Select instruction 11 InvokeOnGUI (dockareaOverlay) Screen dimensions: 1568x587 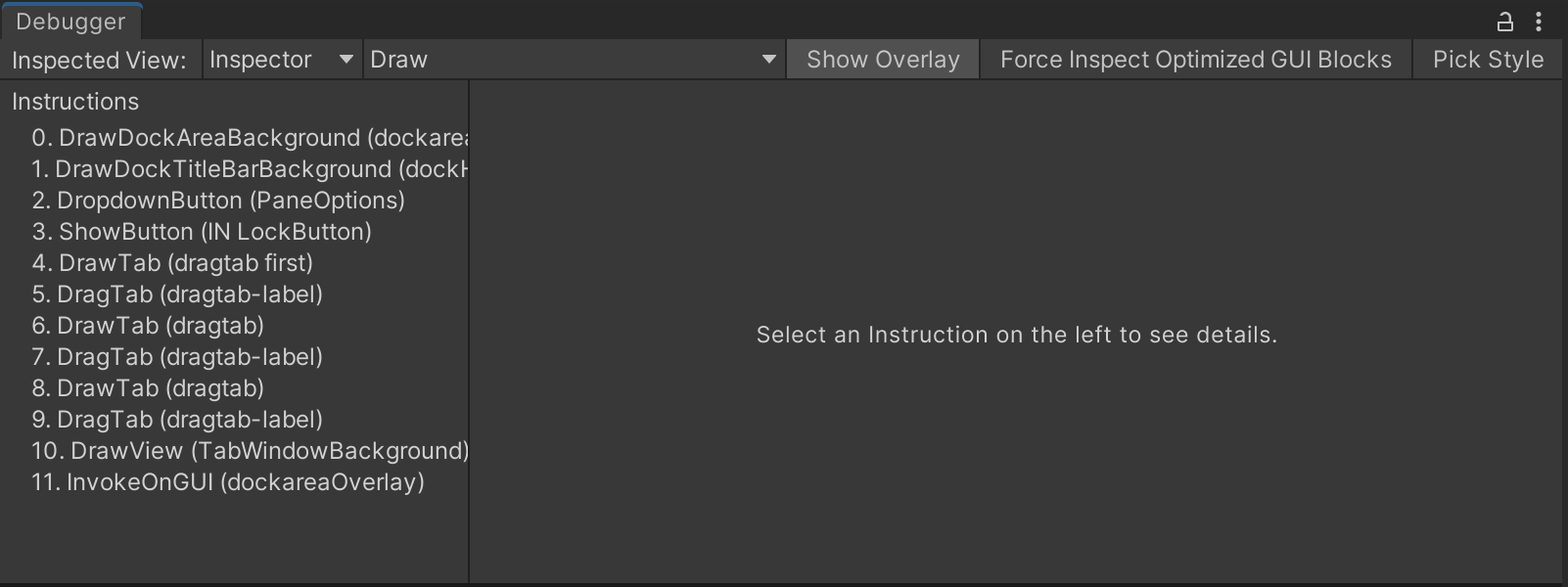(228, 482)
